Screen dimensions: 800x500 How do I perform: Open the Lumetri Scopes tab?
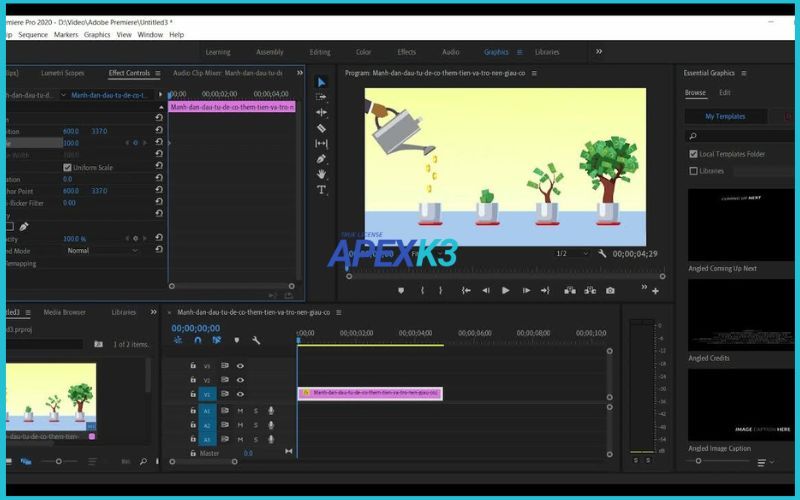click(62, 73)
